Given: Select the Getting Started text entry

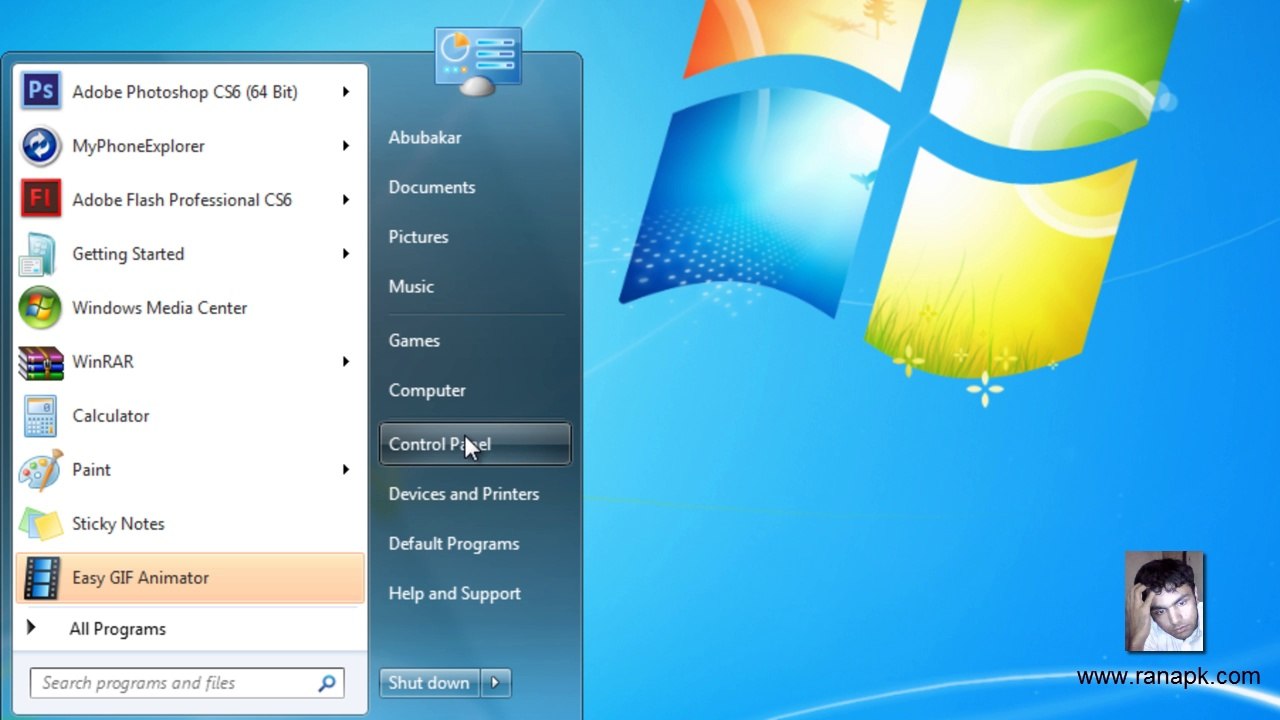Looking at the screenshot, I should (128, 254).
